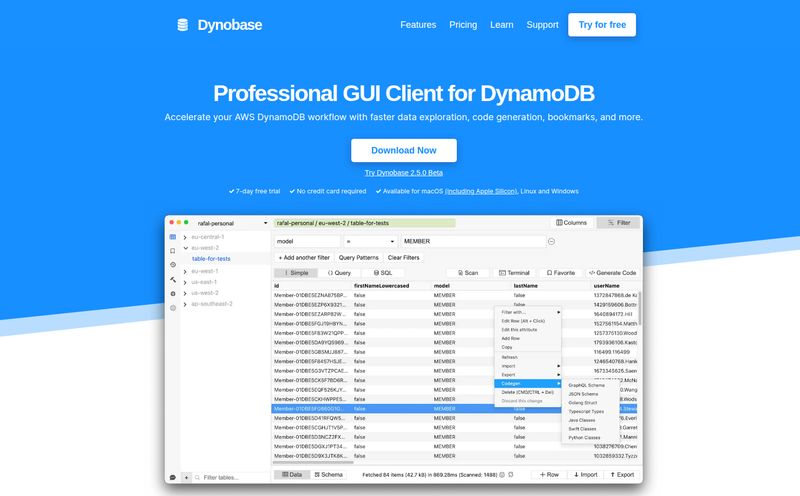Switch to the Data tab

pyautogui.click(x=292, y=475)
